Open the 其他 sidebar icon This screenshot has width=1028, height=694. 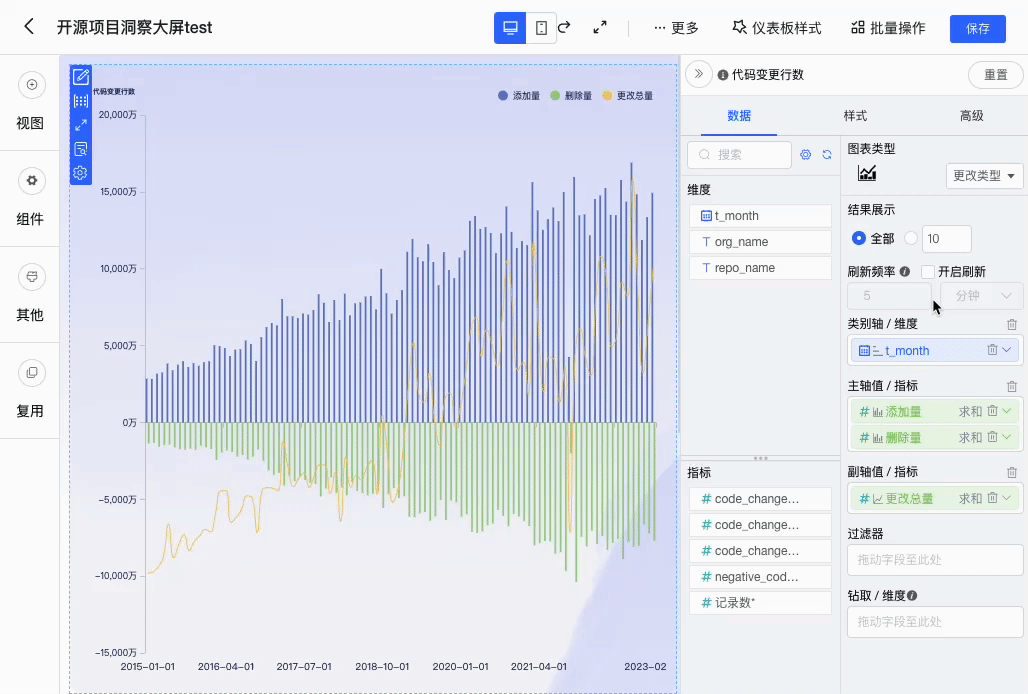point(31,277)
